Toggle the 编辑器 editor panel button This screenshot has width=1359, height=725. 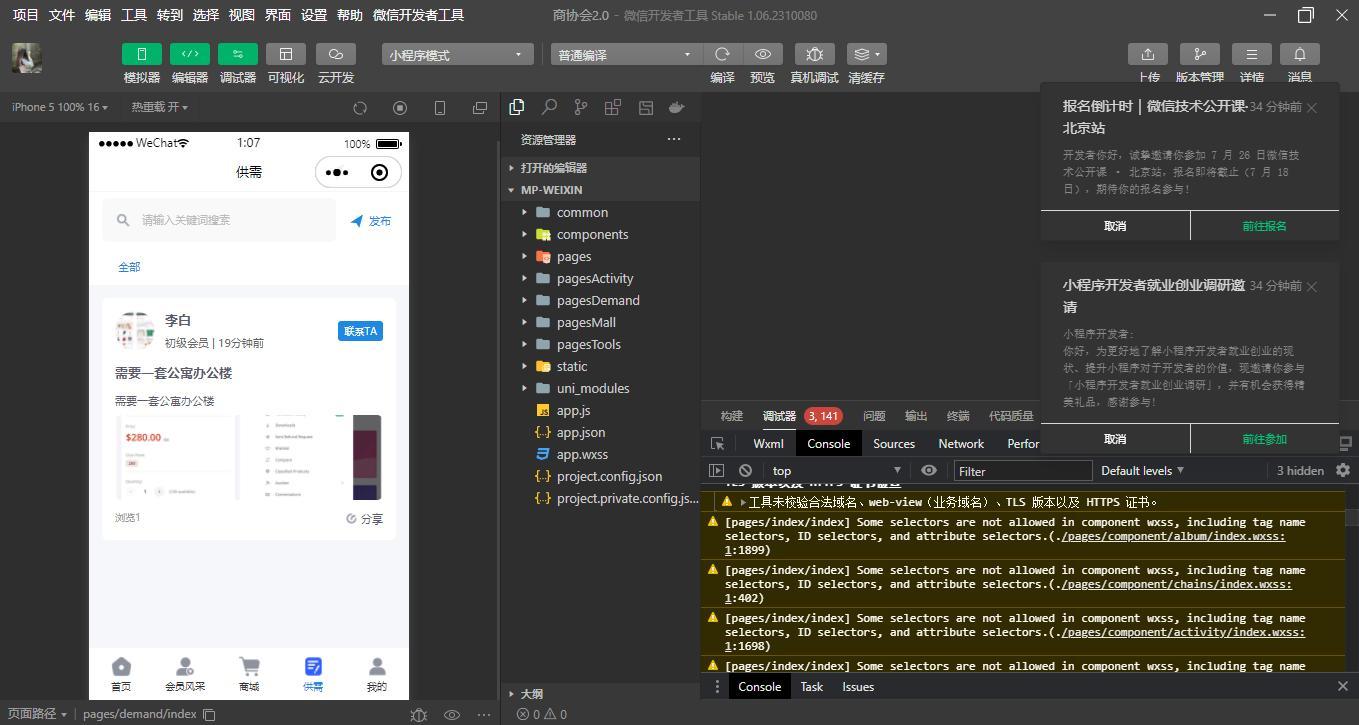(190, 54)
